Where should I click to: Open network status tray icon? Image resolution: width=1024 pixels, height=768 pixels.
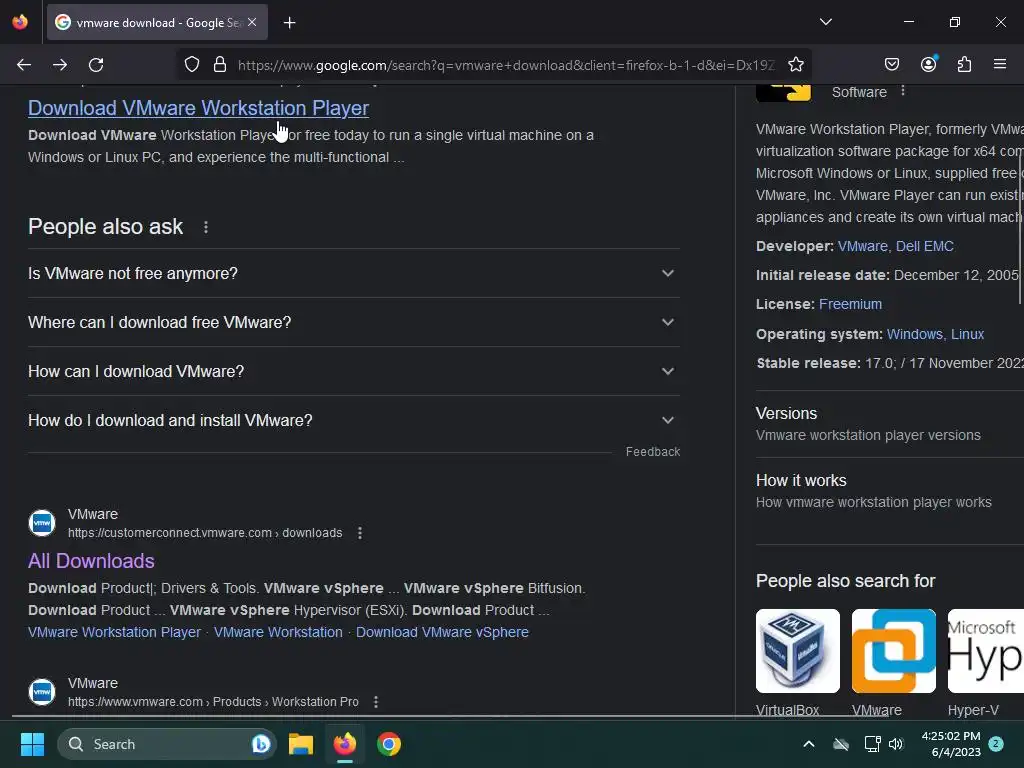click(872, 744)
